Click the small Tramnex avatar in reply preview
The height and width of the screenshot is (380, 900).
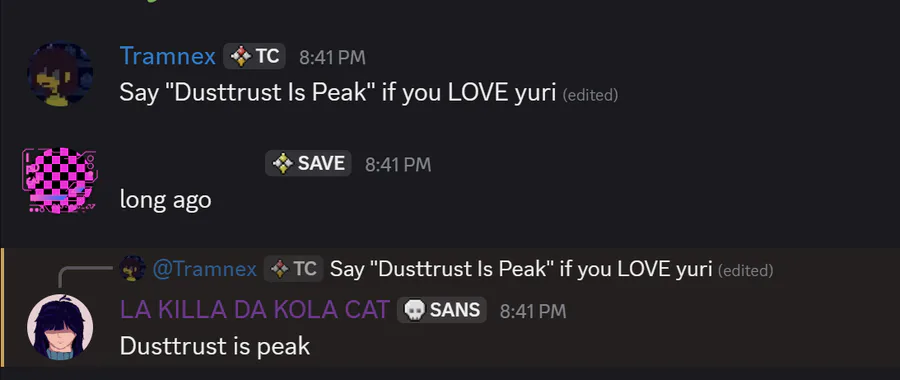tap(133, 269)
